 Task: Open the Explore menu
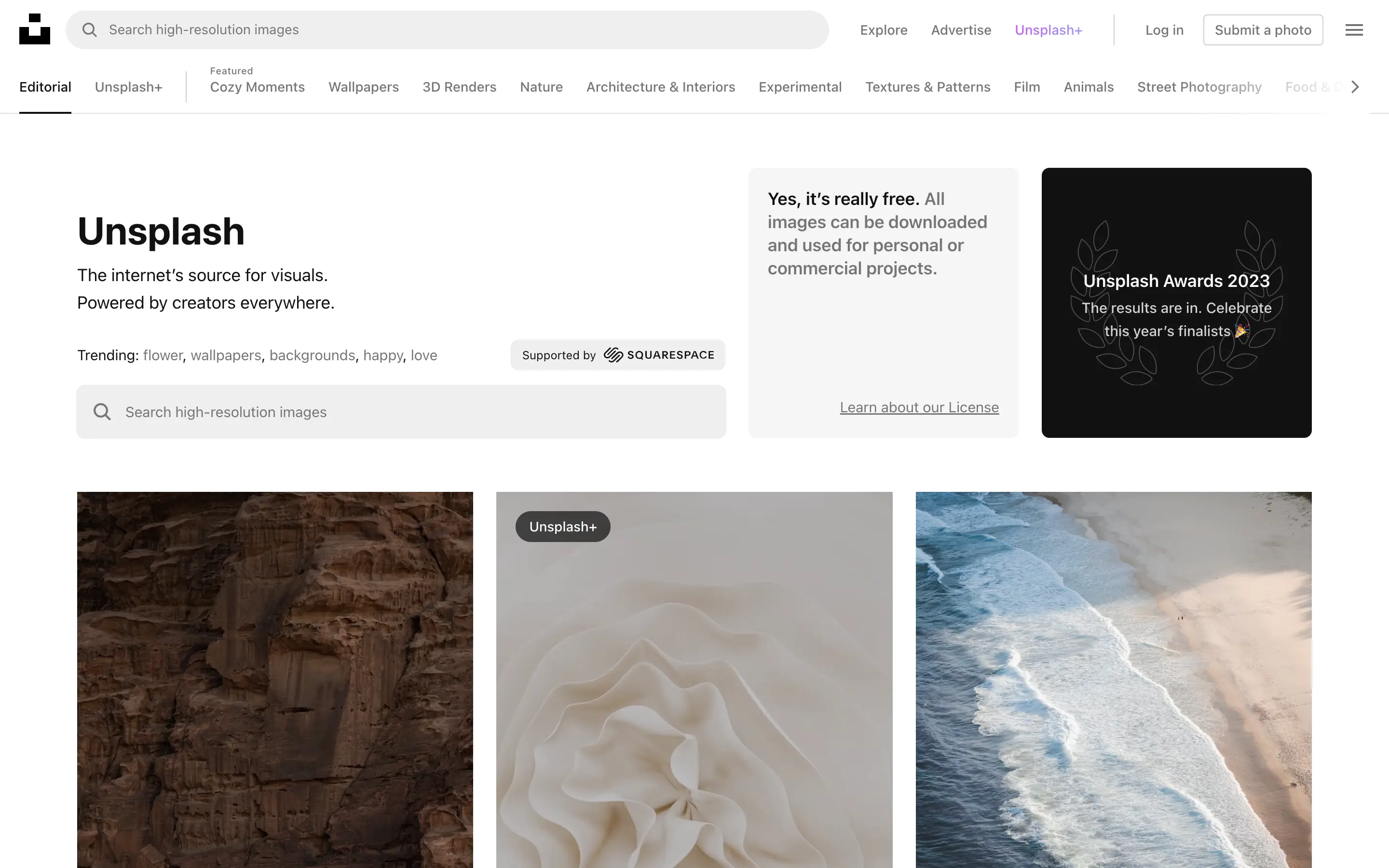(x=884, y=30)
